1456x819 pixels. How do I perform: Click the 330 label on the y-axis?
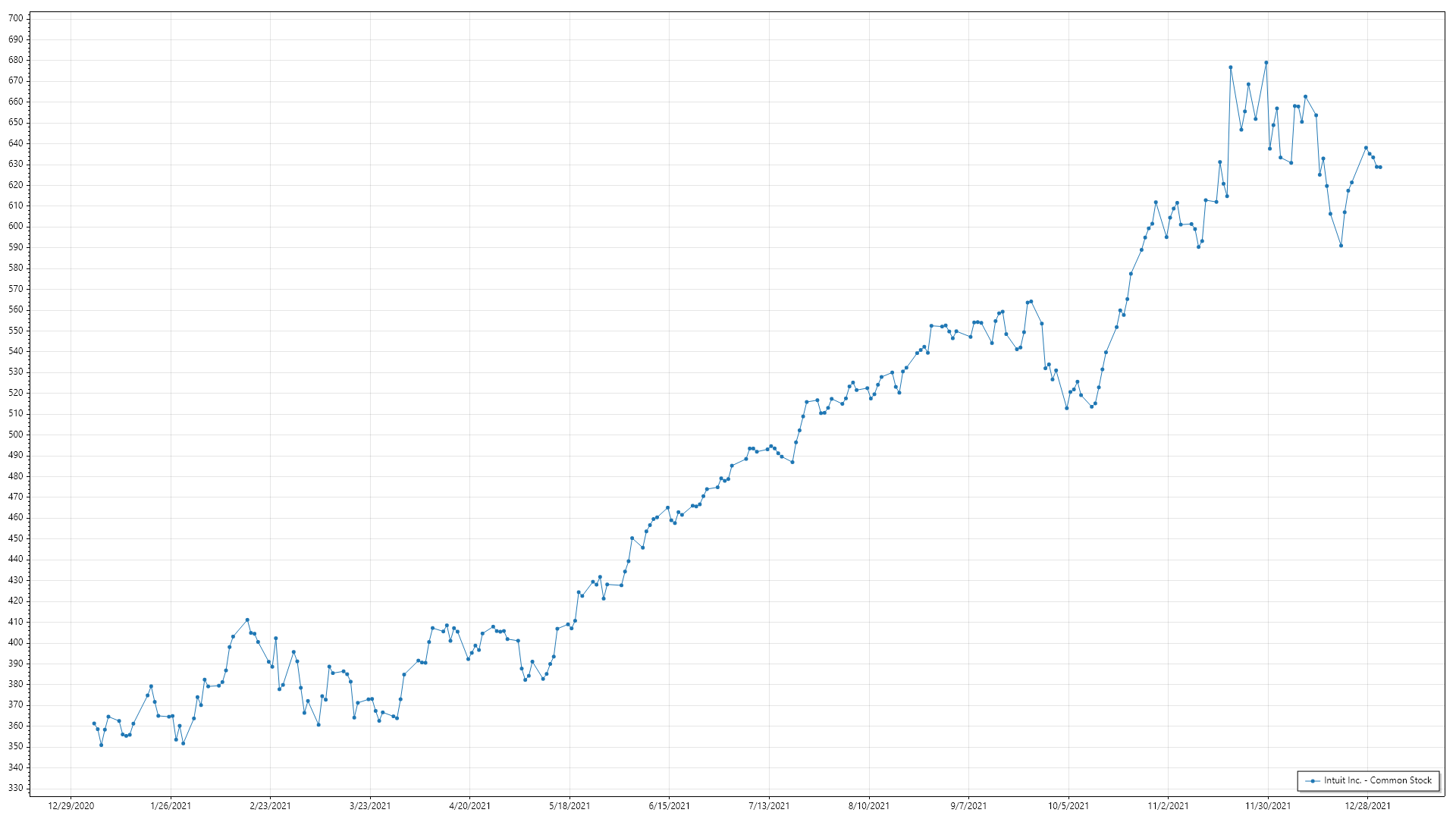click(15, 788)
